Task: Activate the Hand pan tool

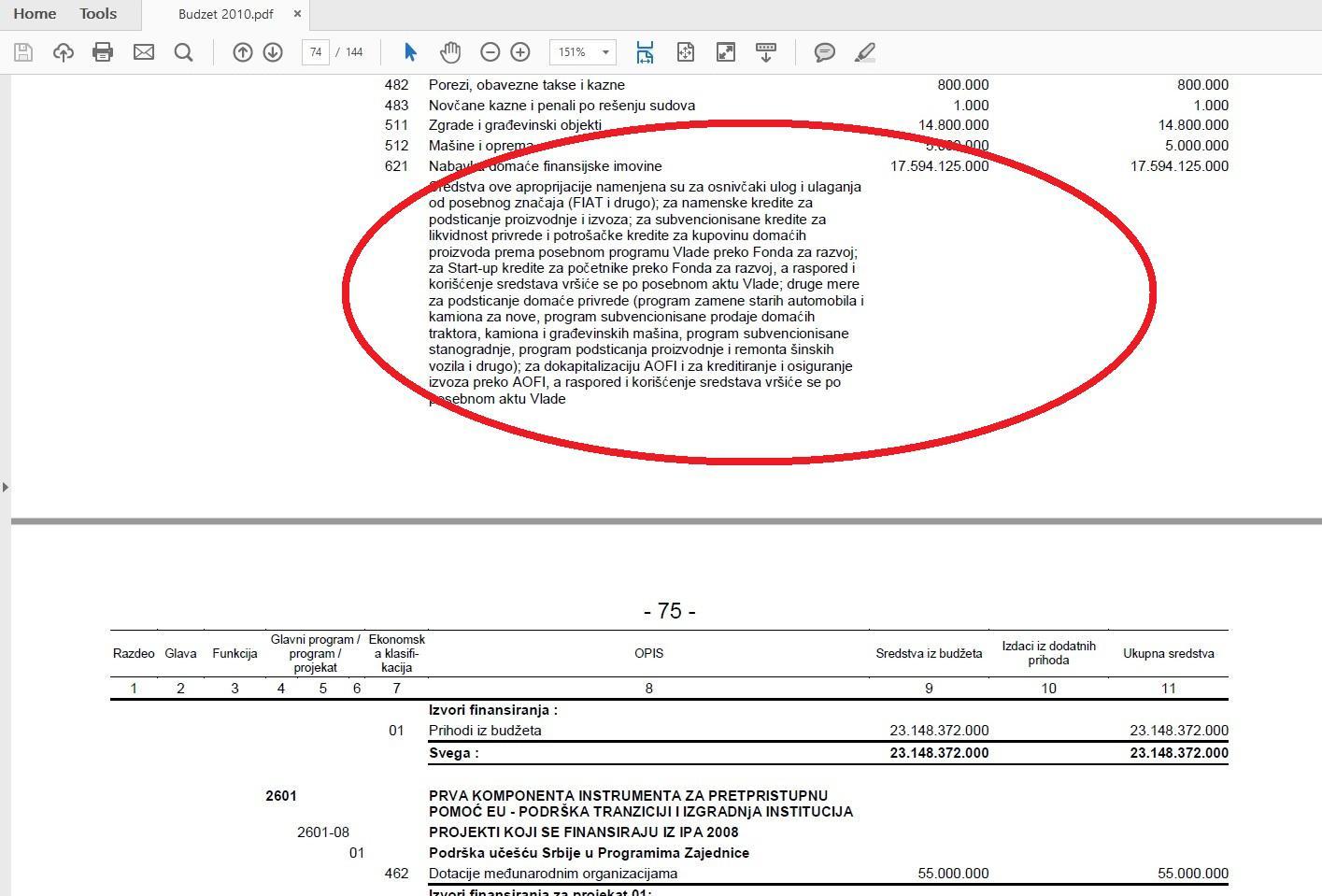Action: click(x=450, y=52)
